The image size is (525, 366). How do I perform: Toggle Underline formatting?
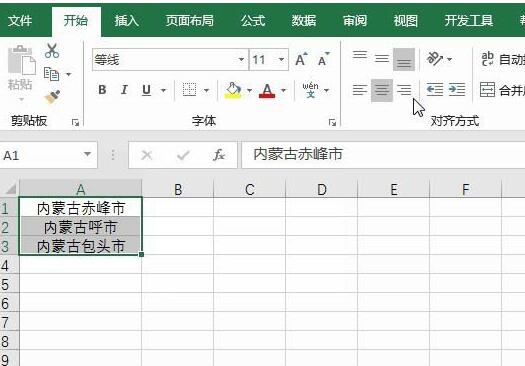pyautogui.click(x=146, y=90)
